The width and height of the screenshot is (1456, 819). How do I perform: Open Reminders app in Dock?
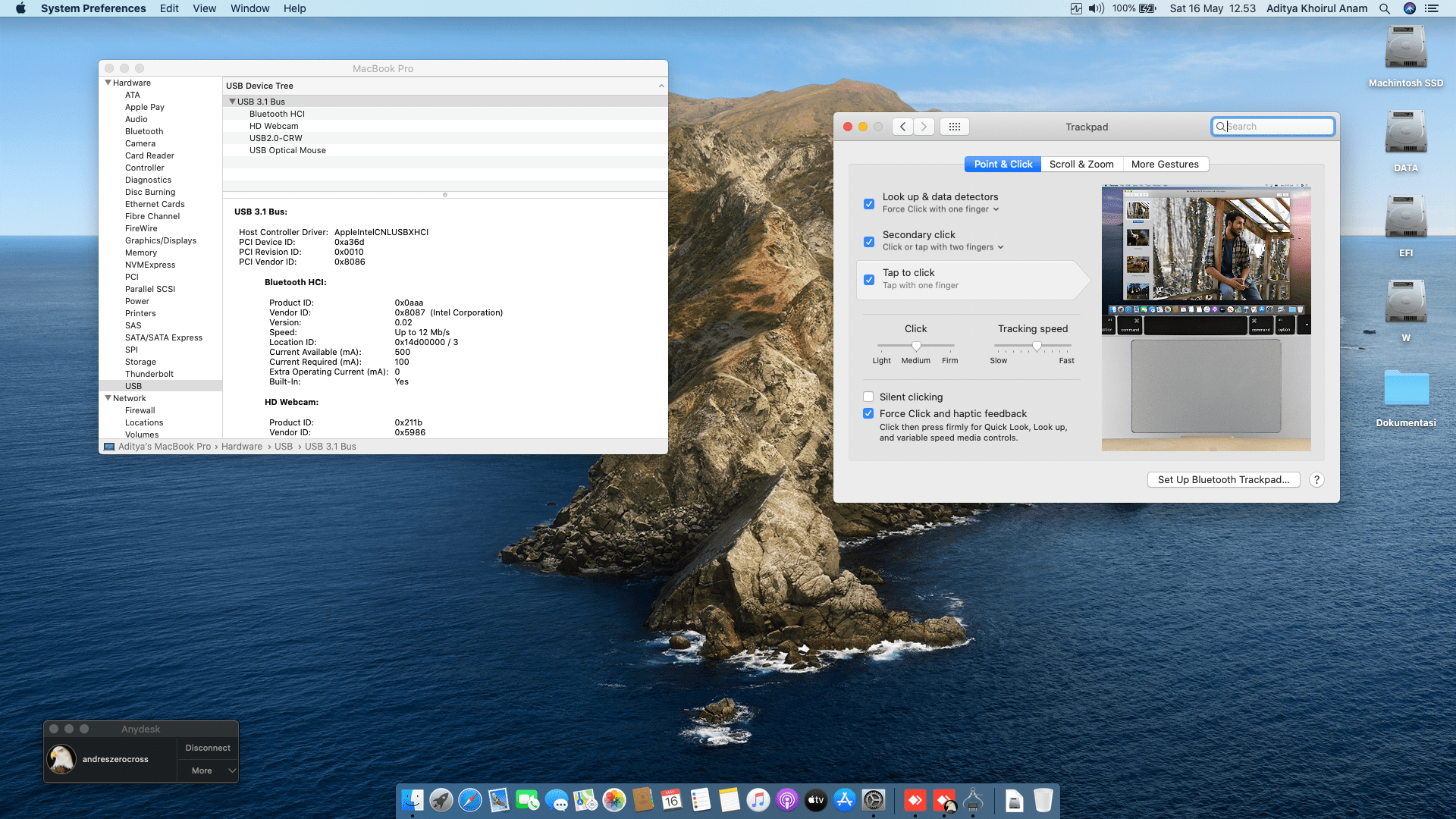click(x=701, y=800)
